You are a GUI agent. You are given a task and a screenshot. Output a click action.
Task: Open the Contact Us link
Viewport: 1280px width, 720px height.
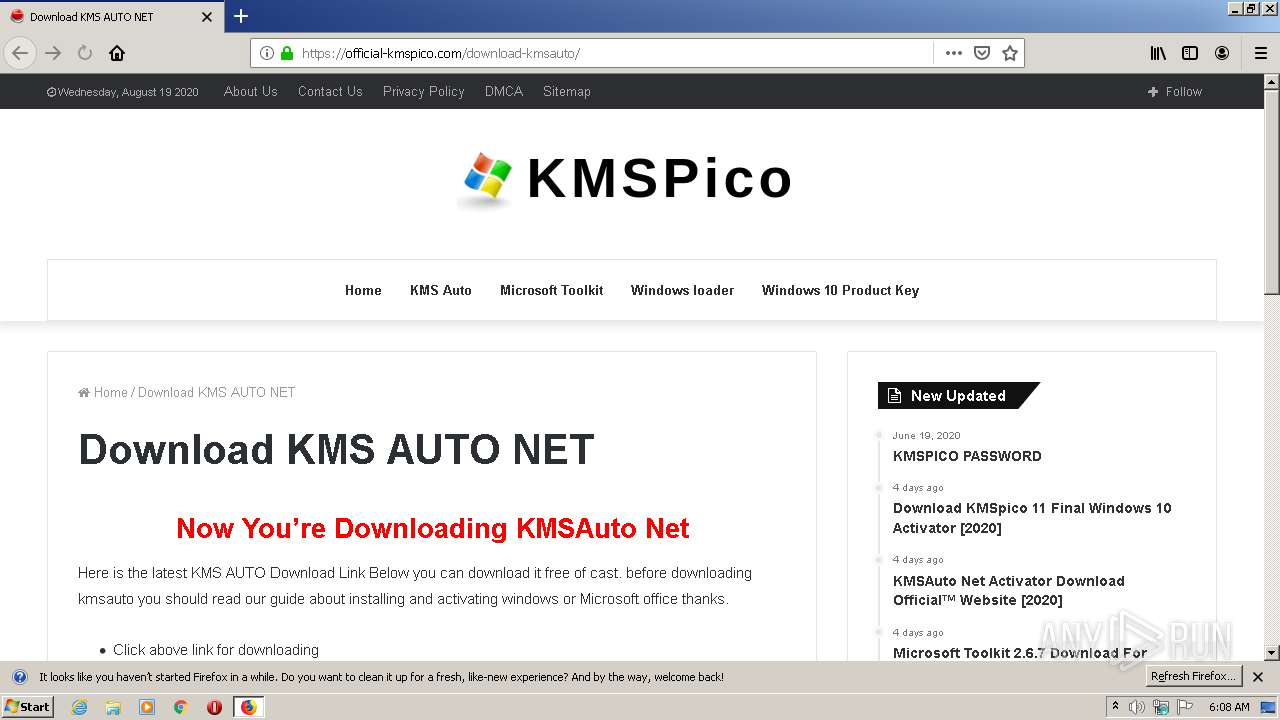click(330, 91)
